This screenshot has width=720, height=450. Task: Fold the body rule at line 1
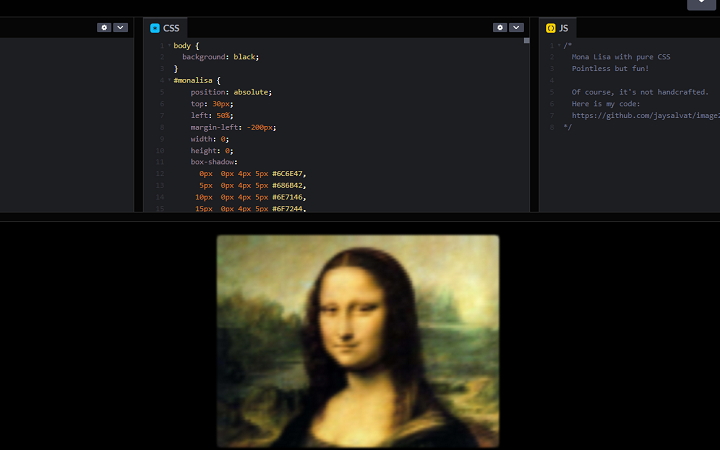tap(169, 45)
